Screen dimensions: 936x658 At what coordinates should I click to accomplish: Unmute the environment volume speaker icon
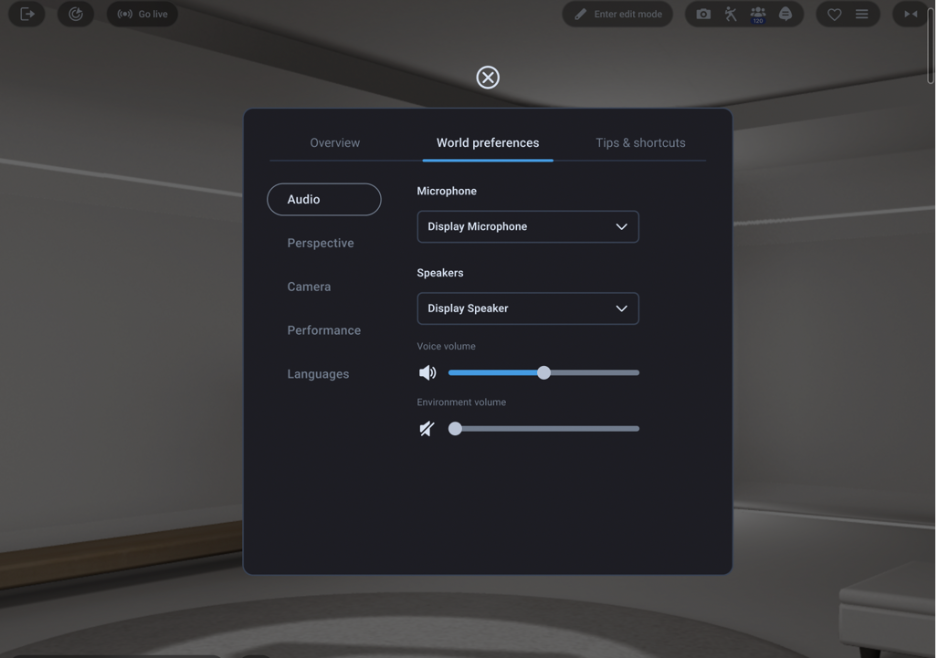click(x=427, y=428)
